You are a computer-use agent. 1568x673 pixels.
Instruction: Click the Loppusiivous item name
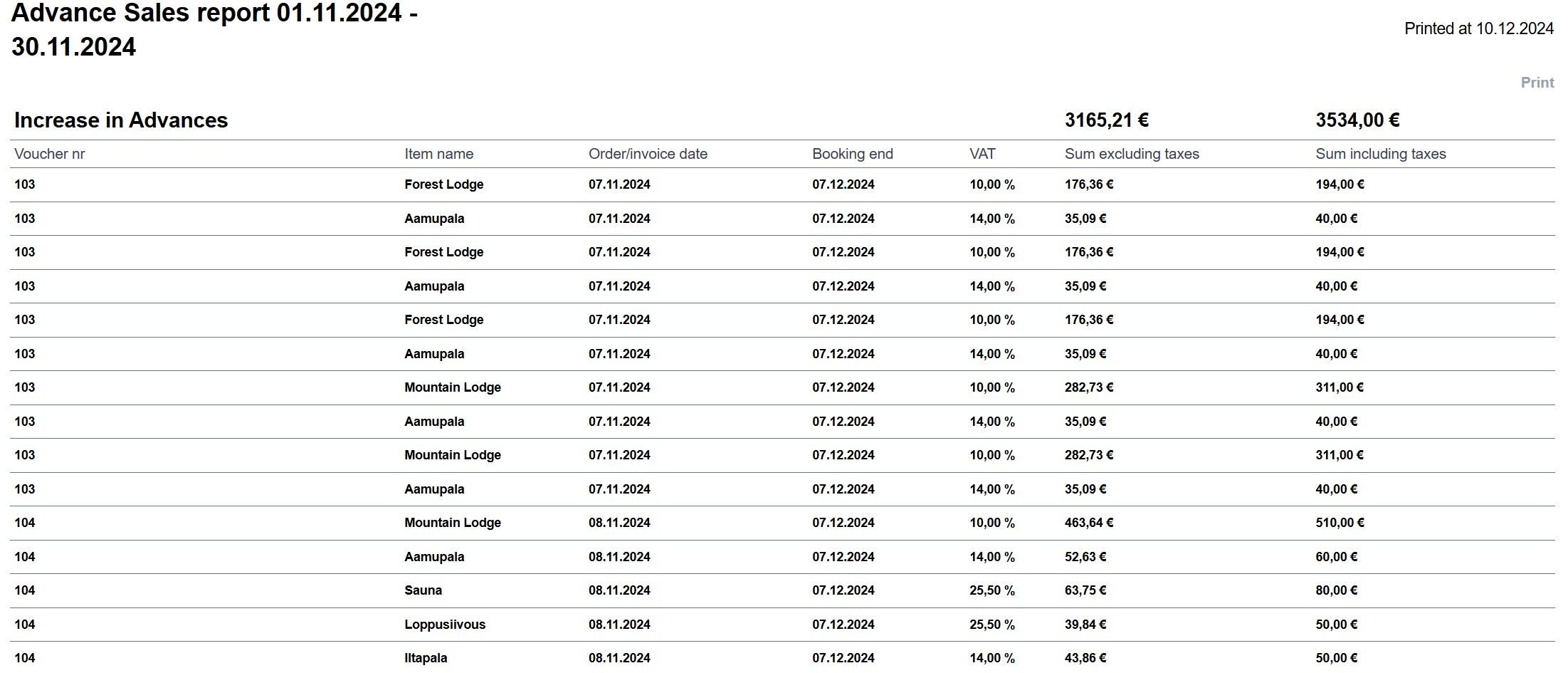pyautogui.click(x=445, y=625)
